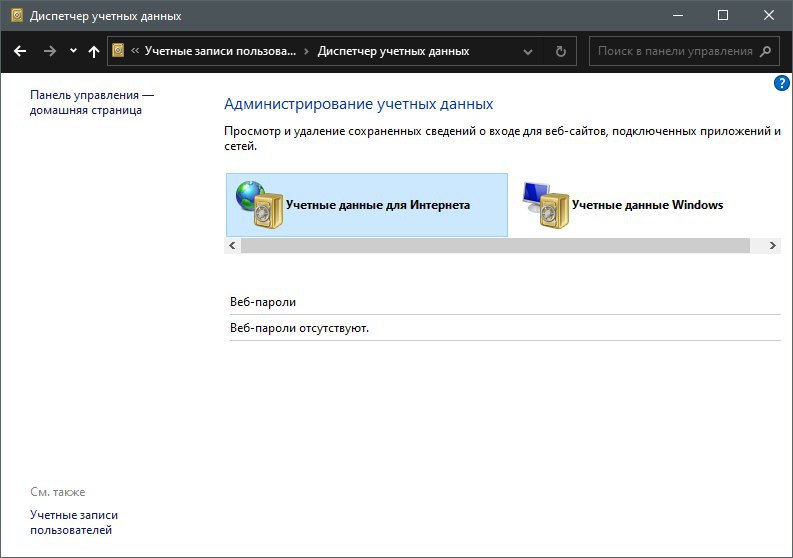Open the recent locations dropdown arrow
This screenshot has width=793, height=558.
(x=73, y=51)
